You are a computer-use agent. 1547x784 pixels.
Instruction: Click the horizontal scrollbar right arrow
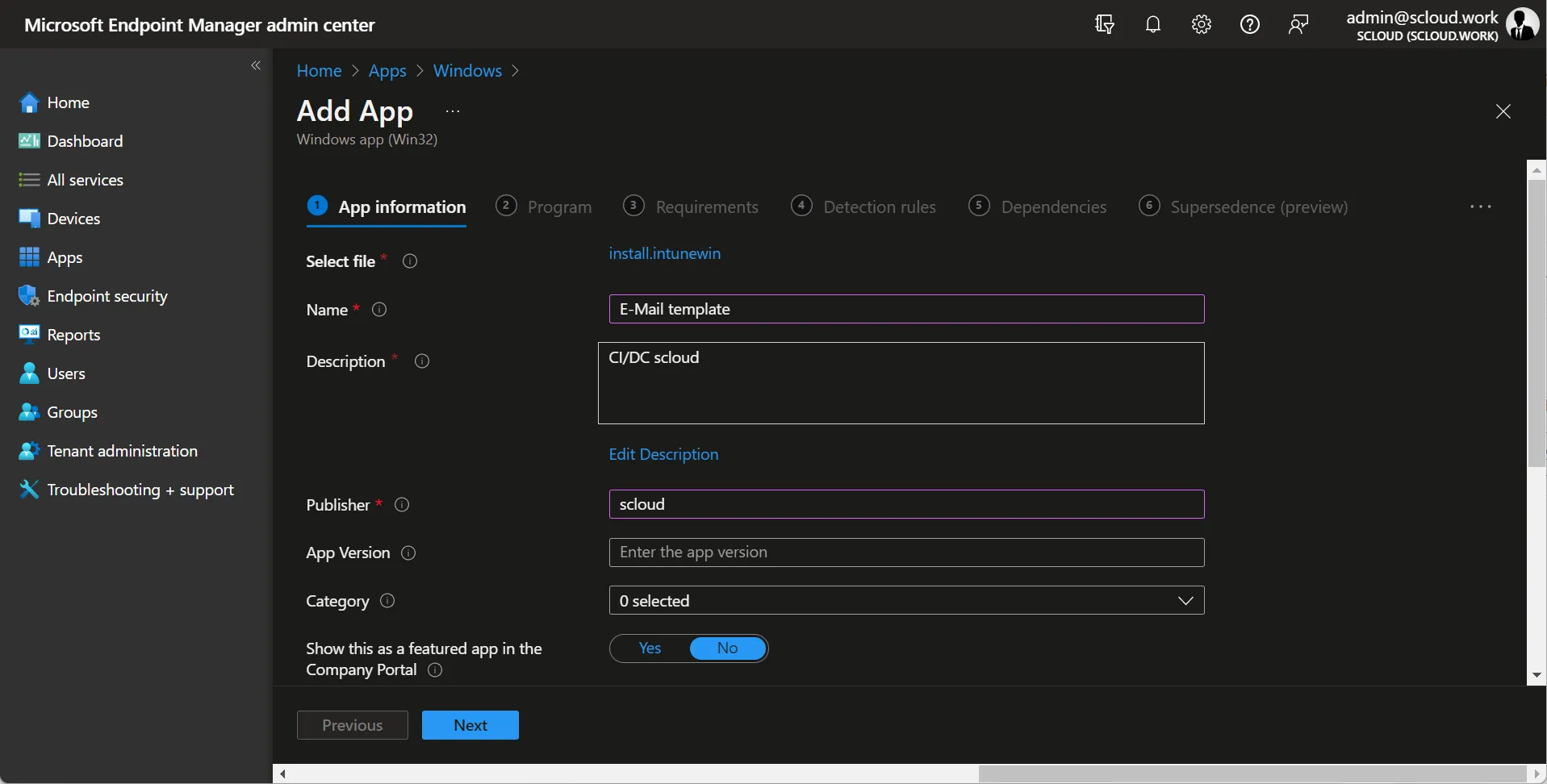coord(1537,774)
